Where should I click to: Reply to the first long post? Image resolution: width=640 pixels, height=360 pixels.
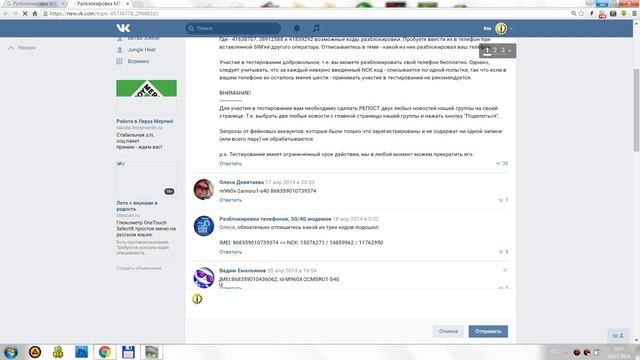[231, 164]
